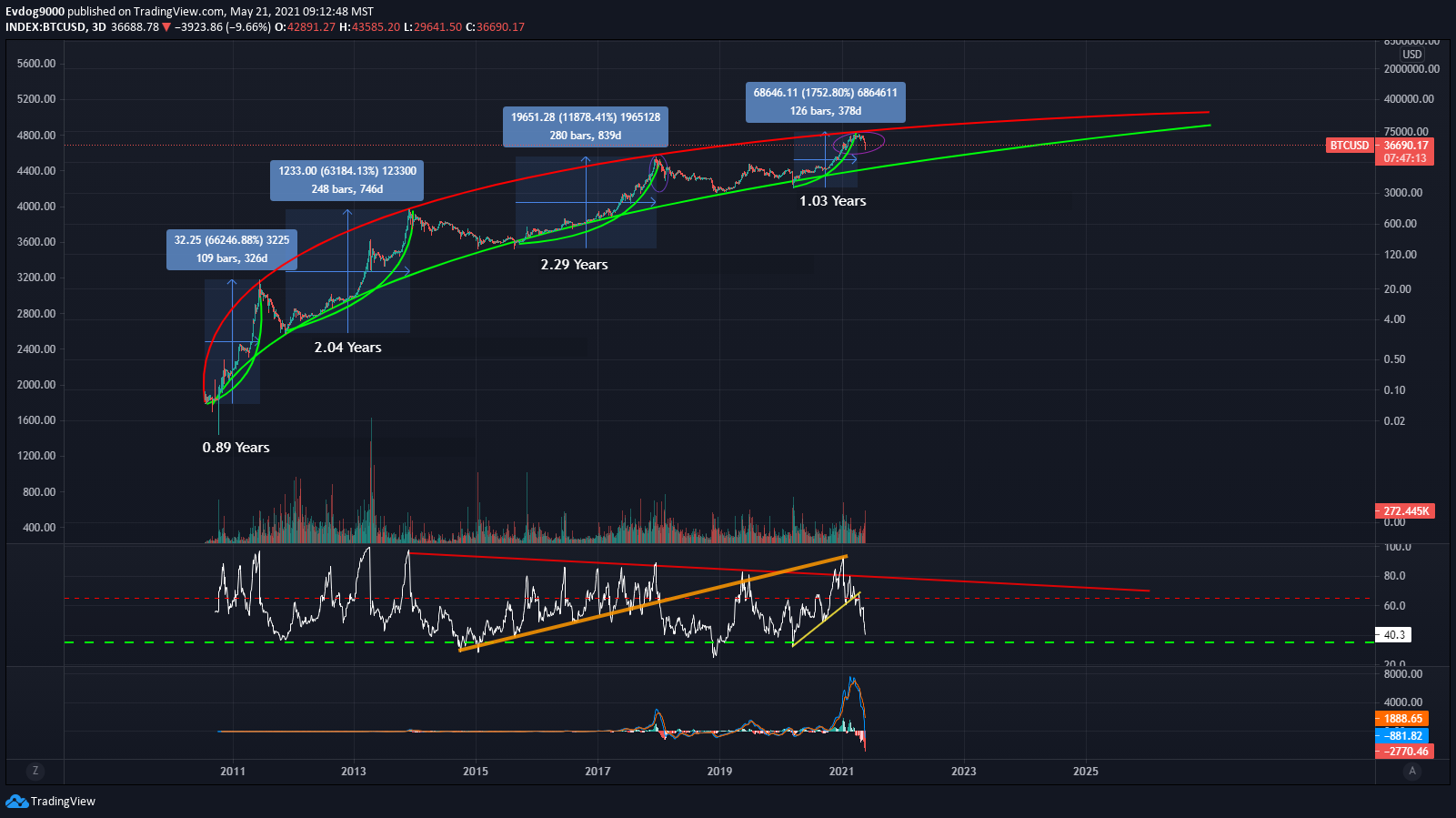1456x818 pixels.
Task: Click the 2019 label on the time axis
Action: pyautogui.click(x=719, y=772)
